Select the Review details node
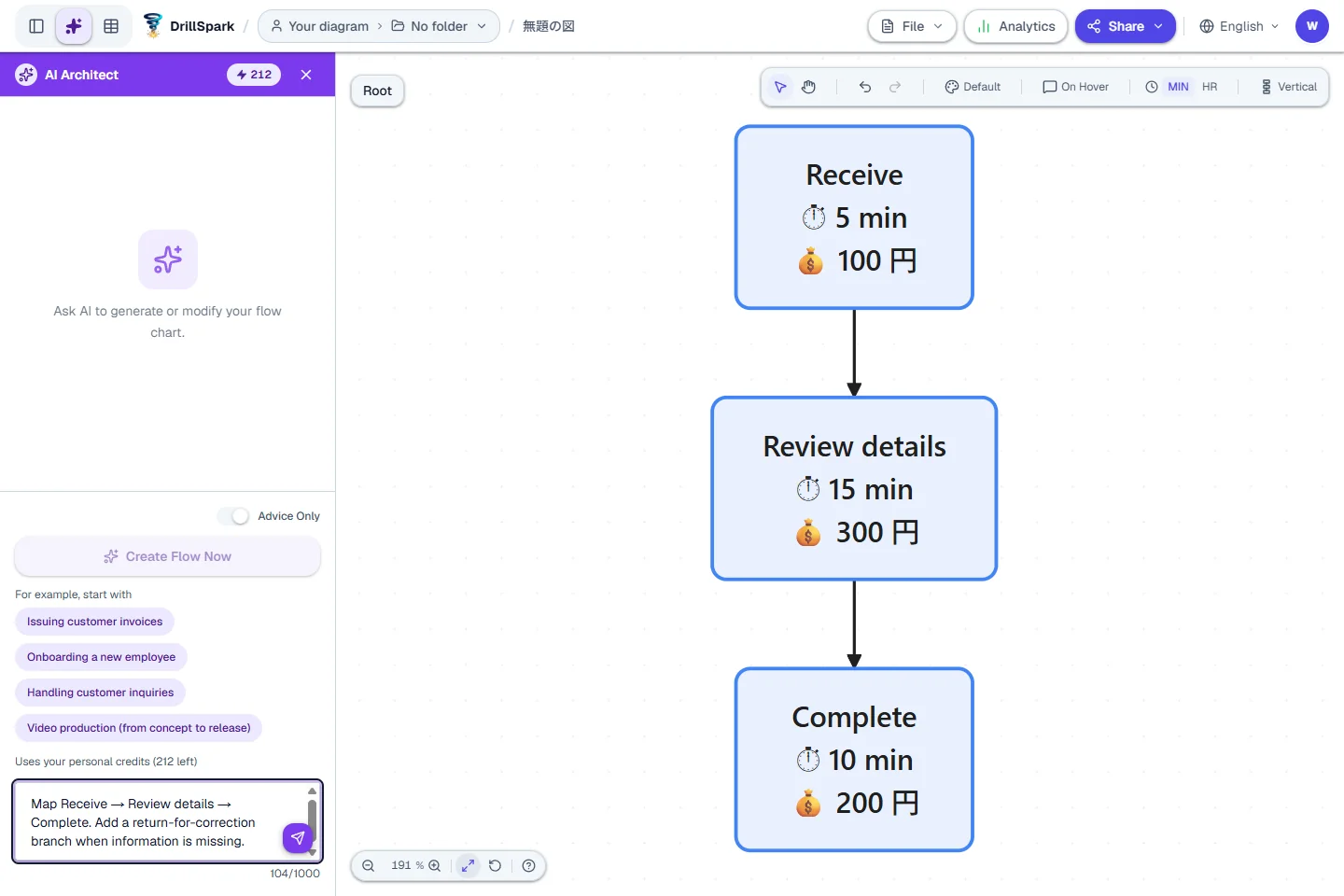The image size is (1344, 896). point(854,489)
